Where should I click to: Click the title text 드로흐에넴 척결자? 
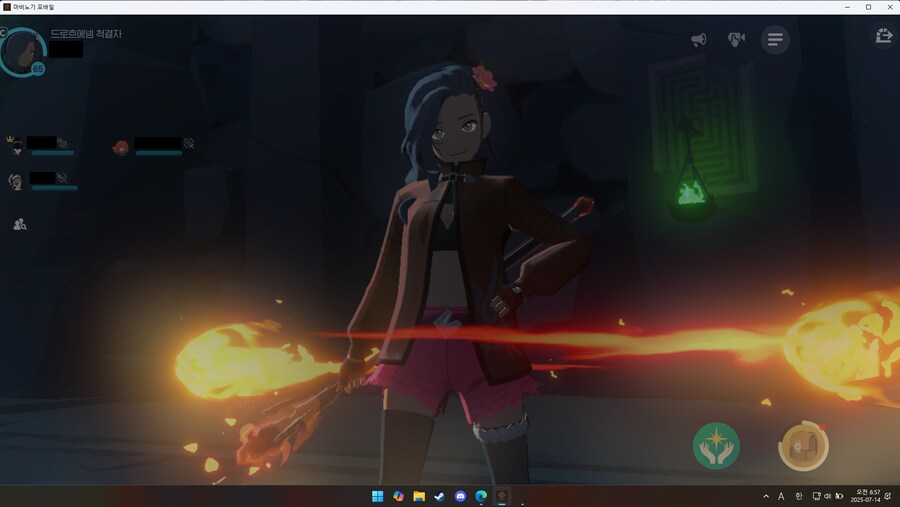[86, 34]
